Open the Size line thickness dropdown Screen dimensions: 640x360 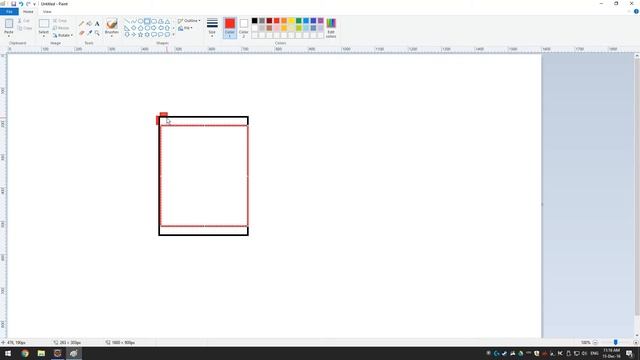(212, 28)
